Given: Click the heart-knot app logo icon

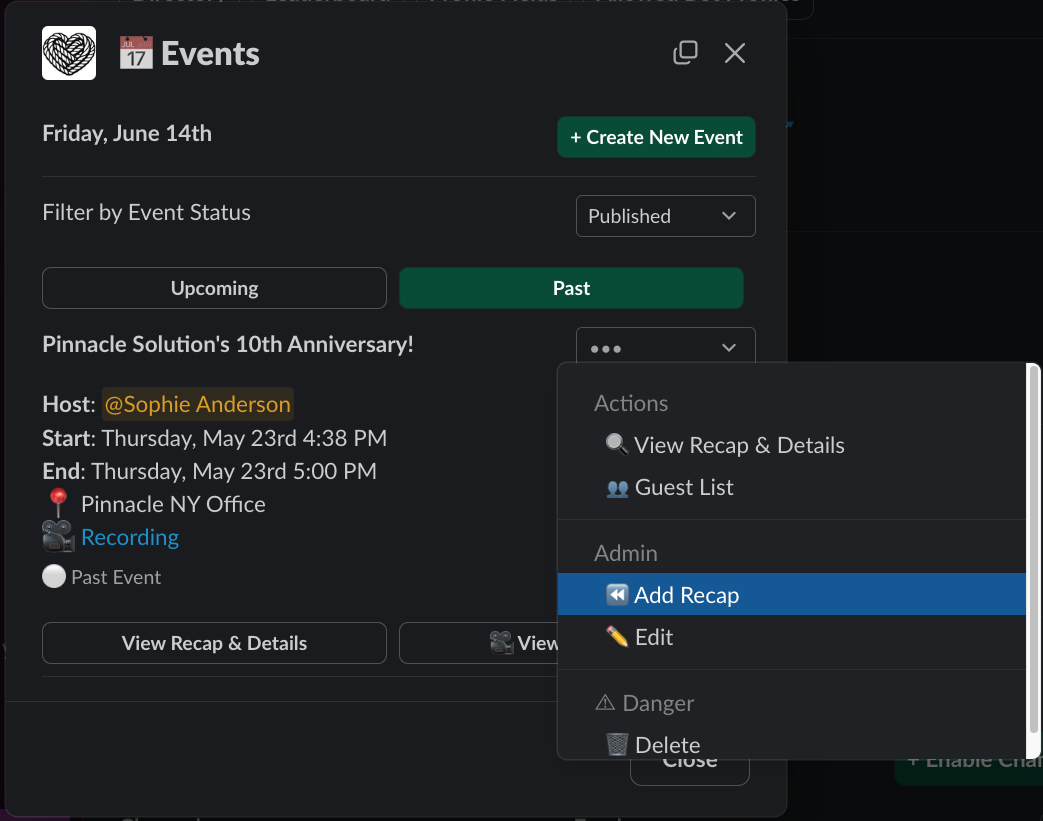Looking at the screenshot, I should pyautogui.click(x=68, y=53).
